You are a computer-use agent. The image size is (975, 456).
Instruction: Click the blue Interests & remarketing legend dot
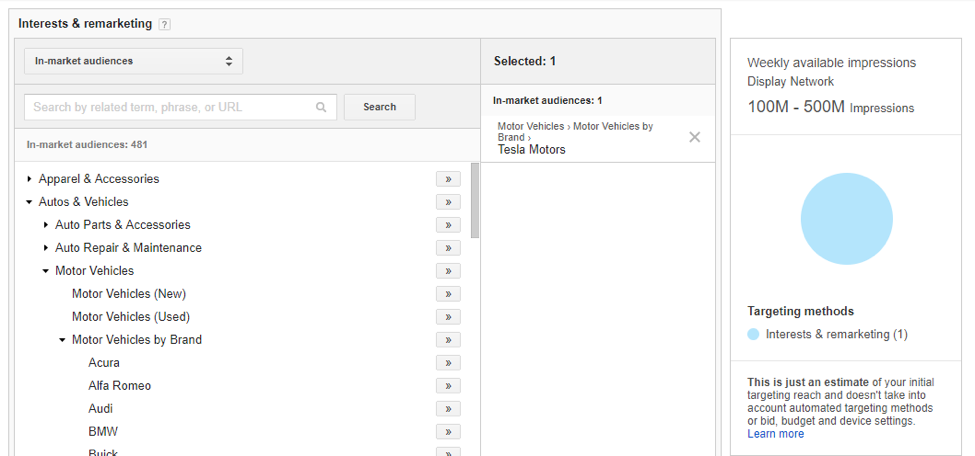(x=753, y=334)
